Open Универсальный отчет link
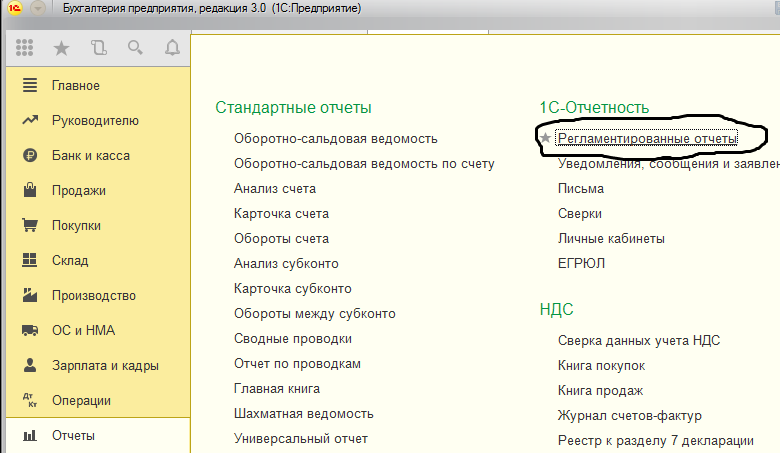 point(301,439)
